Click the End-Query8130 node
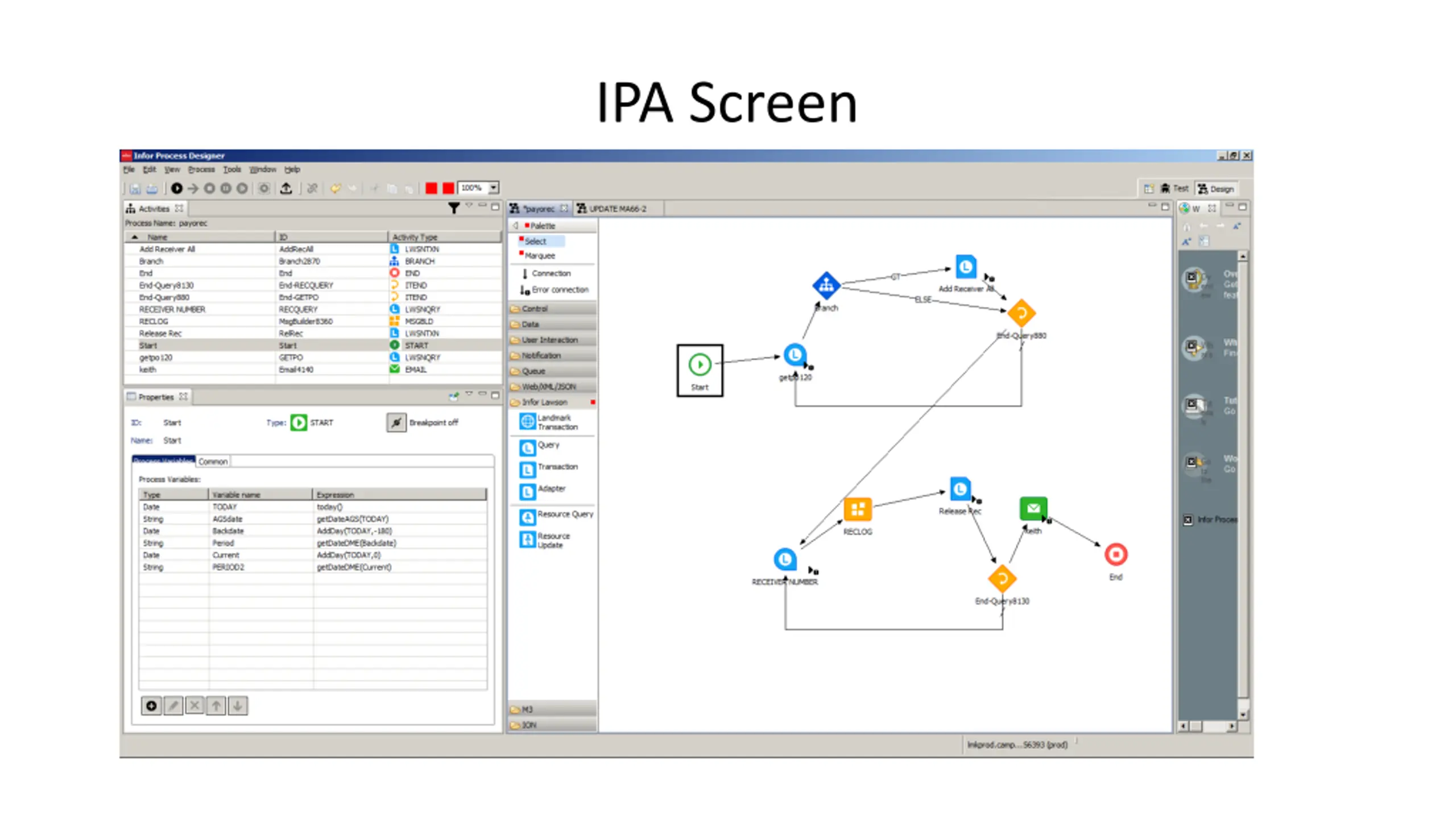 tap(1002, 579)
